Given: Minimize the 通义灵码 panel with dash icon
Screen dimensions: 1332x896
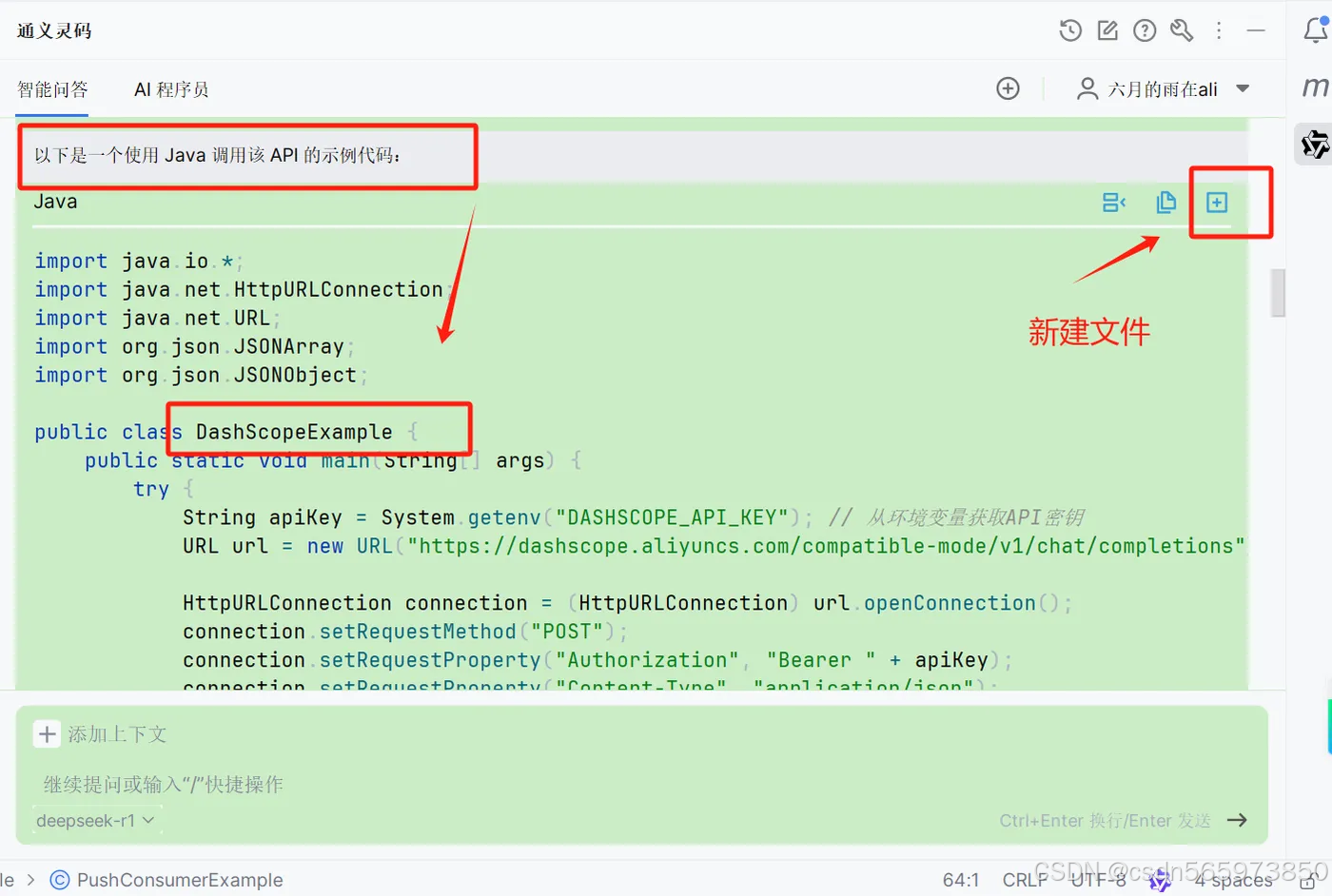Looking at the screenshot, I should 1256,30.
